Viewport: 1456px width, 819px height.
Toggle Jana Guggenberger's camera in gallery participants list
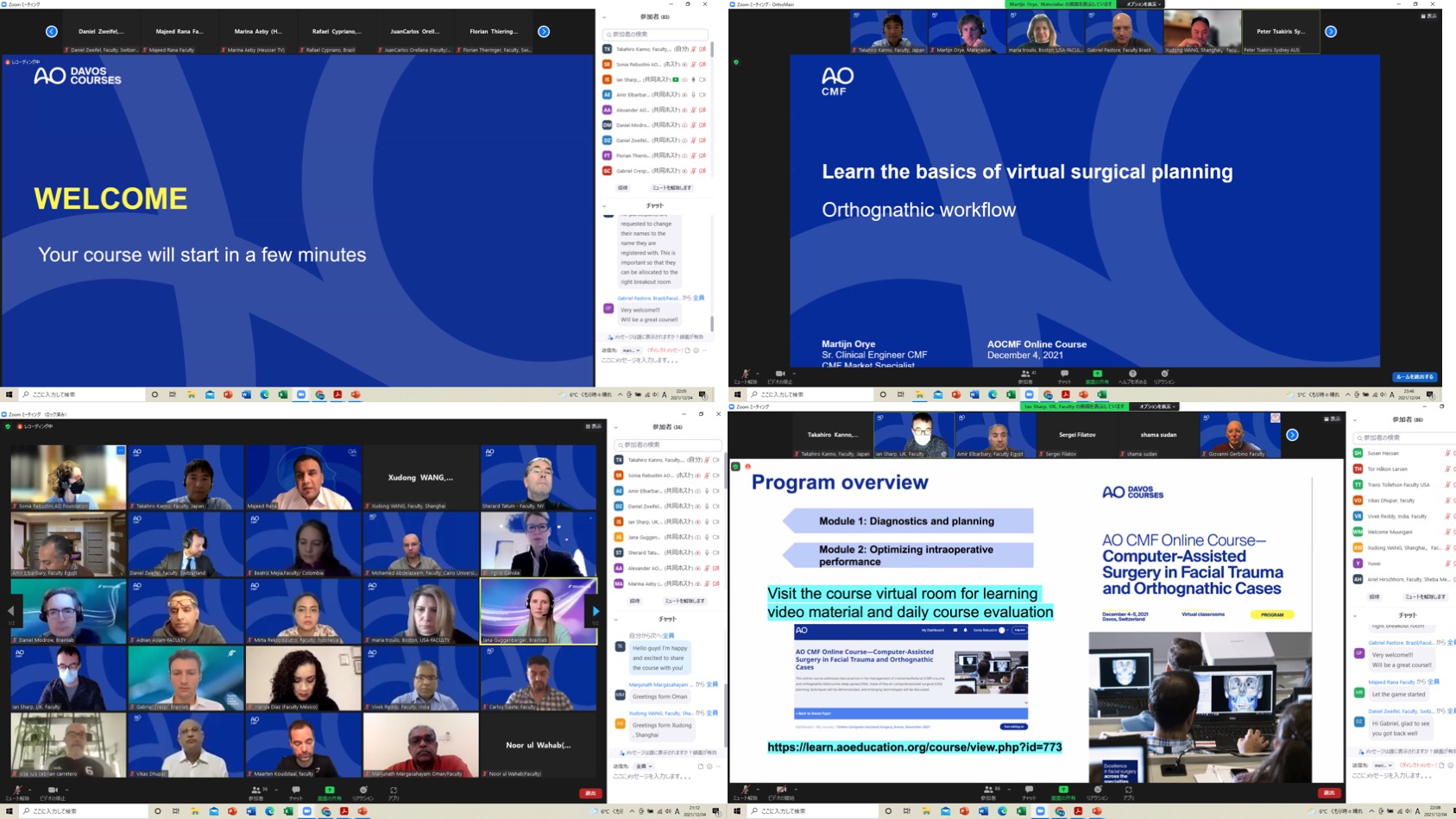[716, 537]
